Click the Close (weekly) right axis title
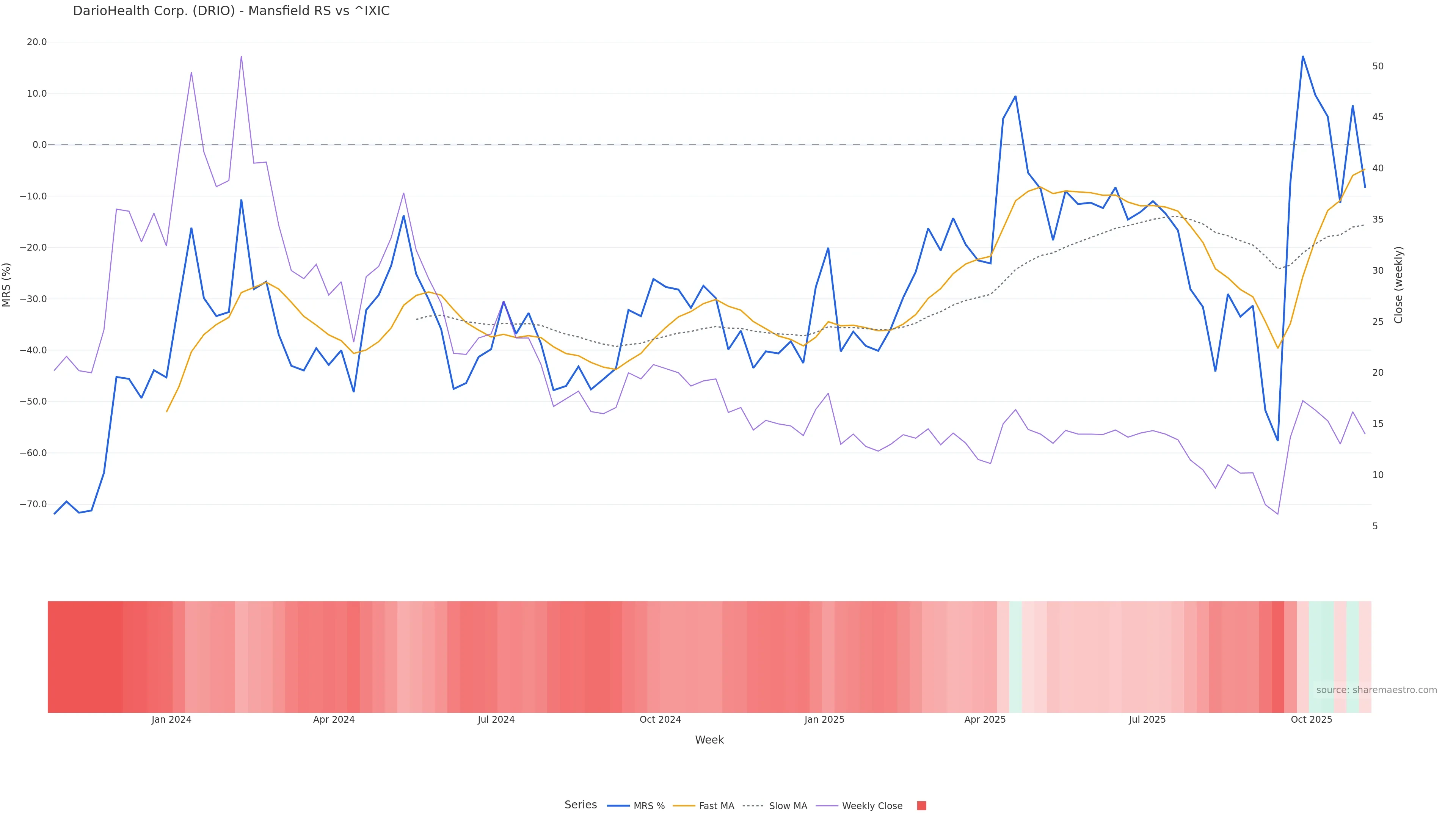This screenshot has height=819, width=1456. pos(1398,285)
